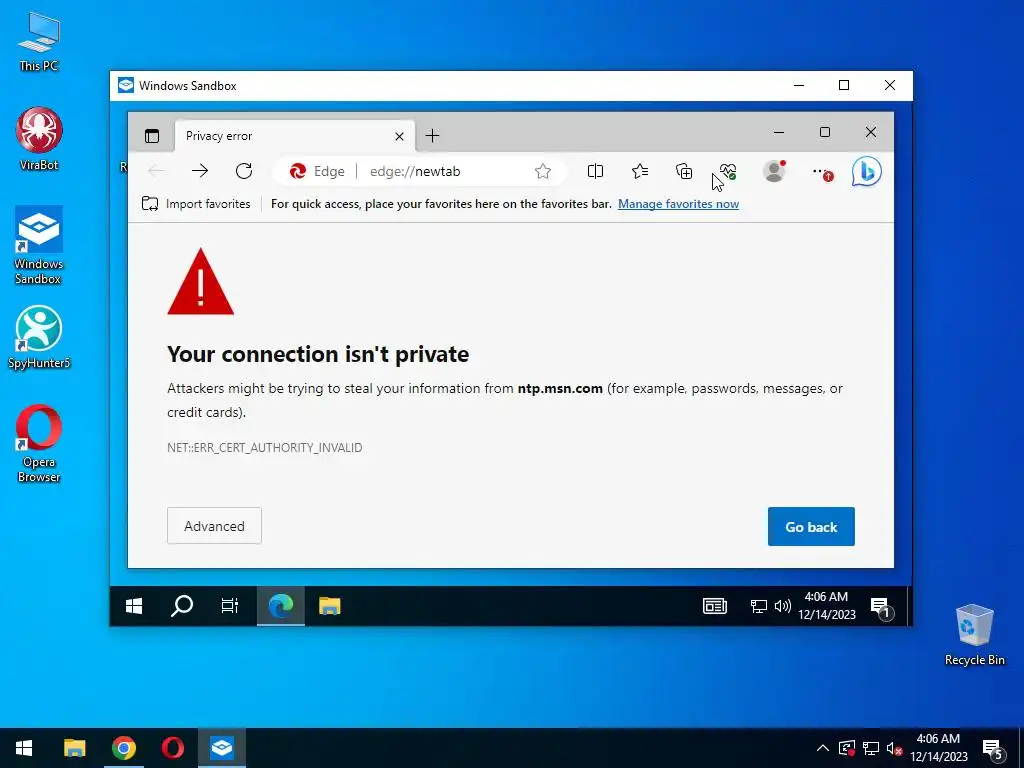The width and height of the screenshot is (1024, 768).
Task: Click the Sandbox volume tray icon
Action: click(782, 606)
